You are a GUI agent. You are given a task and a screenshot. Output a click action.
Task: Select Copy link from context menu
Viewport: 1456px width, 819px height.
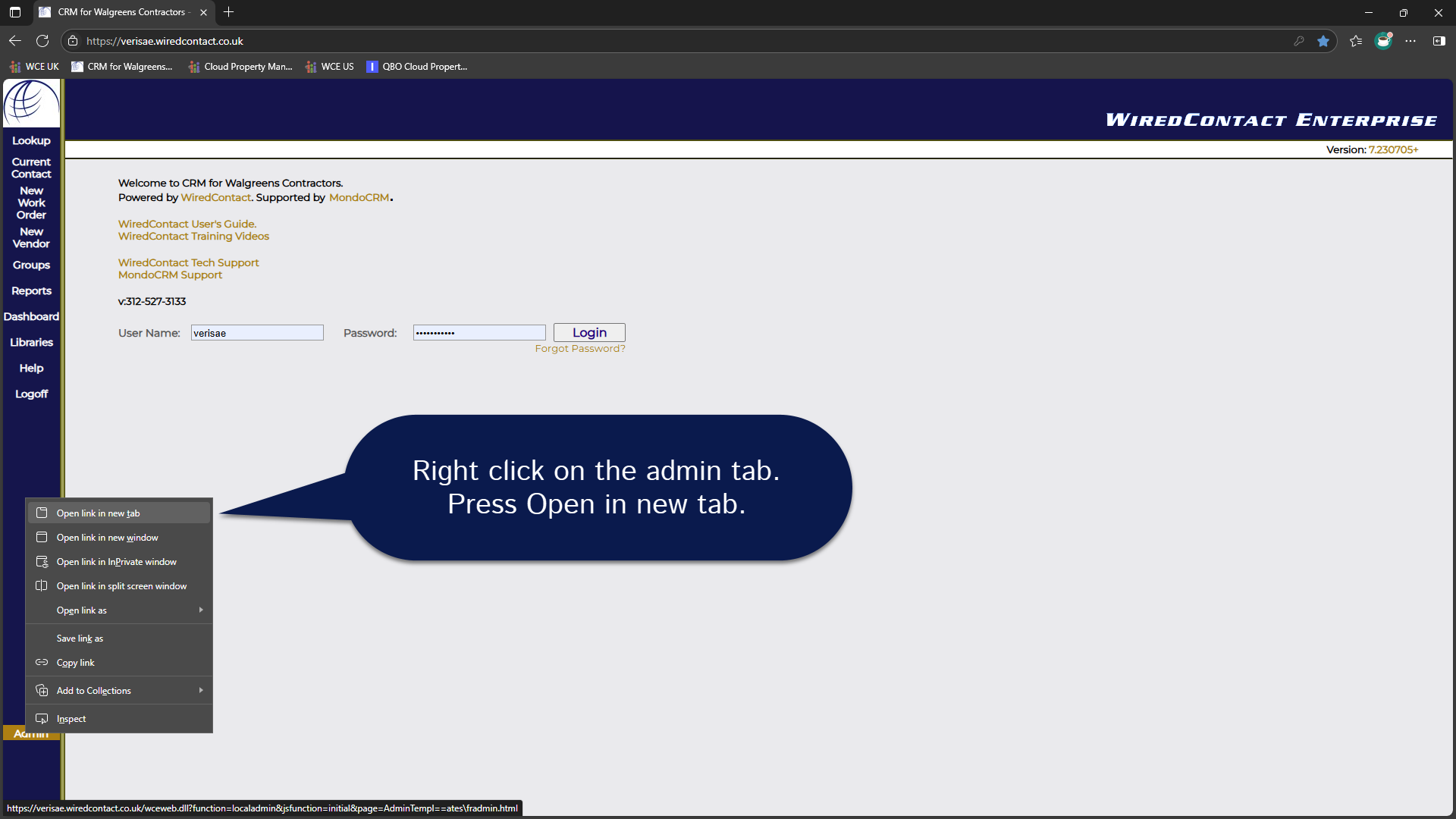(76, 663)
